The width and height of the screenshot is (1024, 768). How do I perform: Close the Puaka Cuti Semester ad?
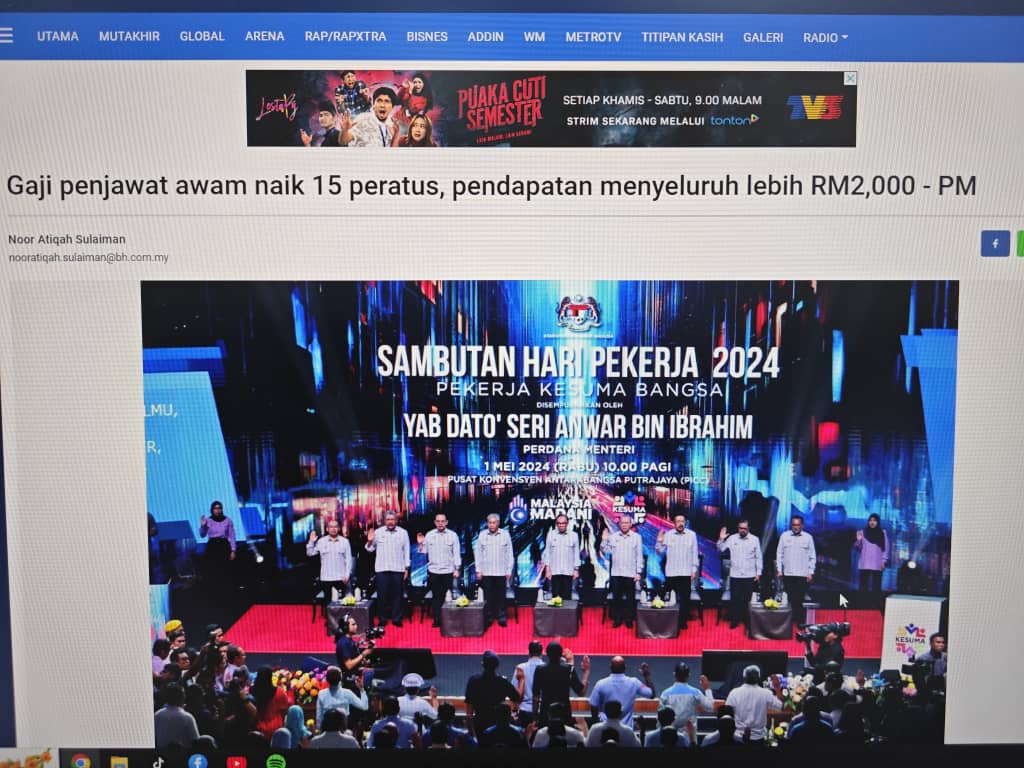[850, 78]
